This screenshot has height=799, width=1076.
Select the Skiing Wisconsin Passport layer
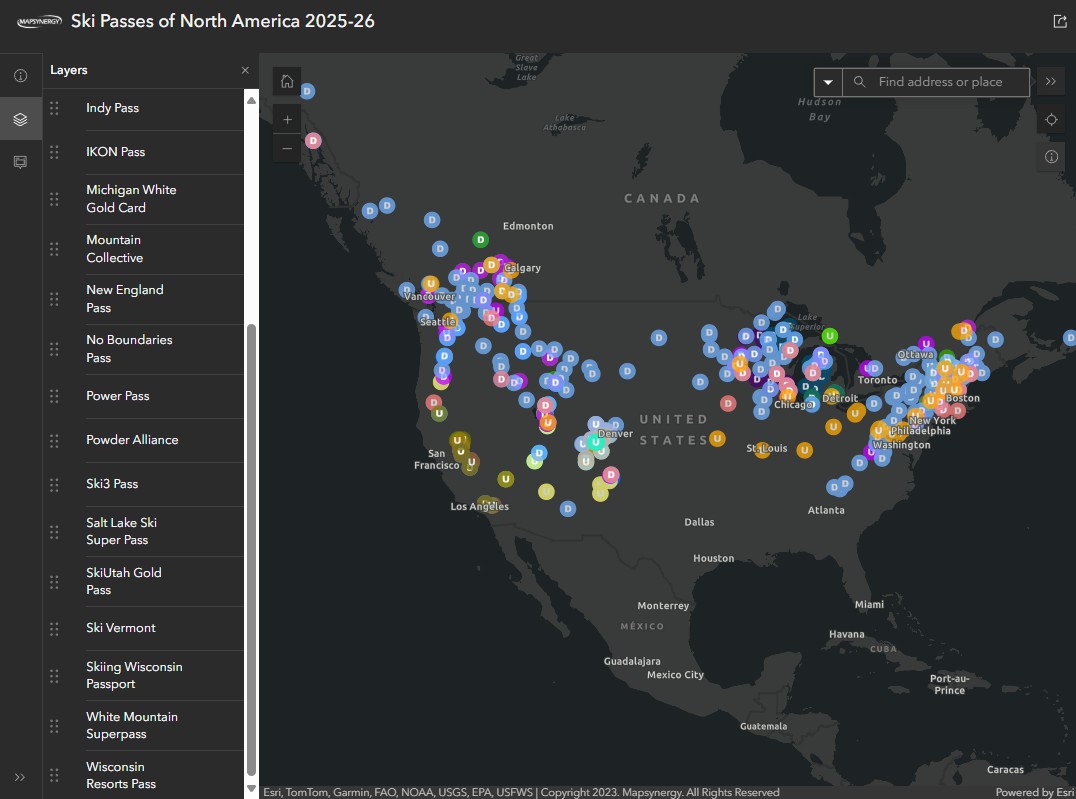pos(134,675)
